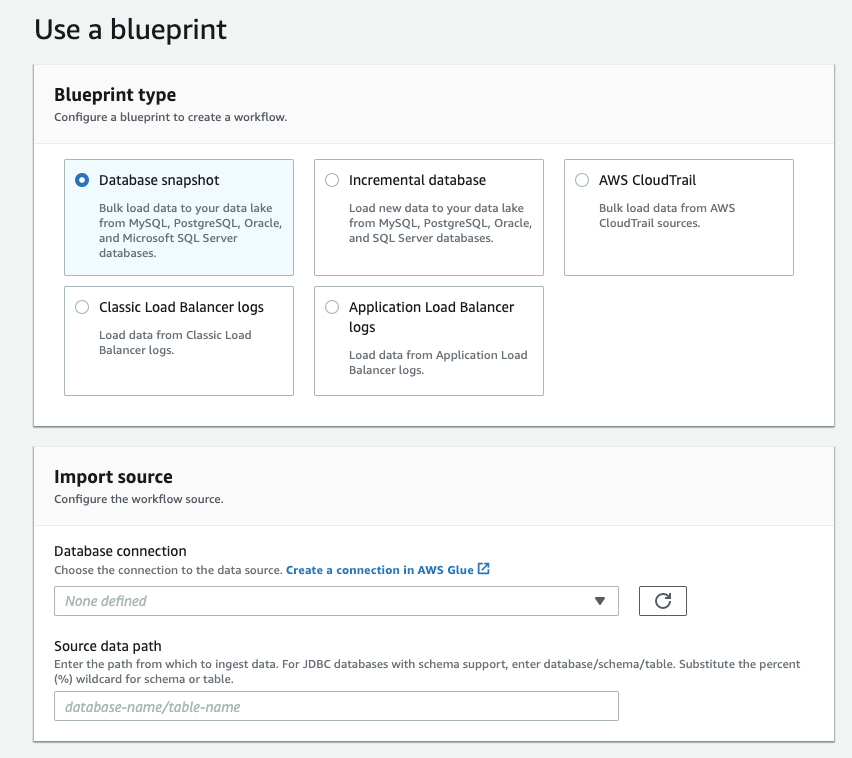The image size is (852, 758).
Task: Click the refresh connections icon button
Action: click(x=662, y=601)
